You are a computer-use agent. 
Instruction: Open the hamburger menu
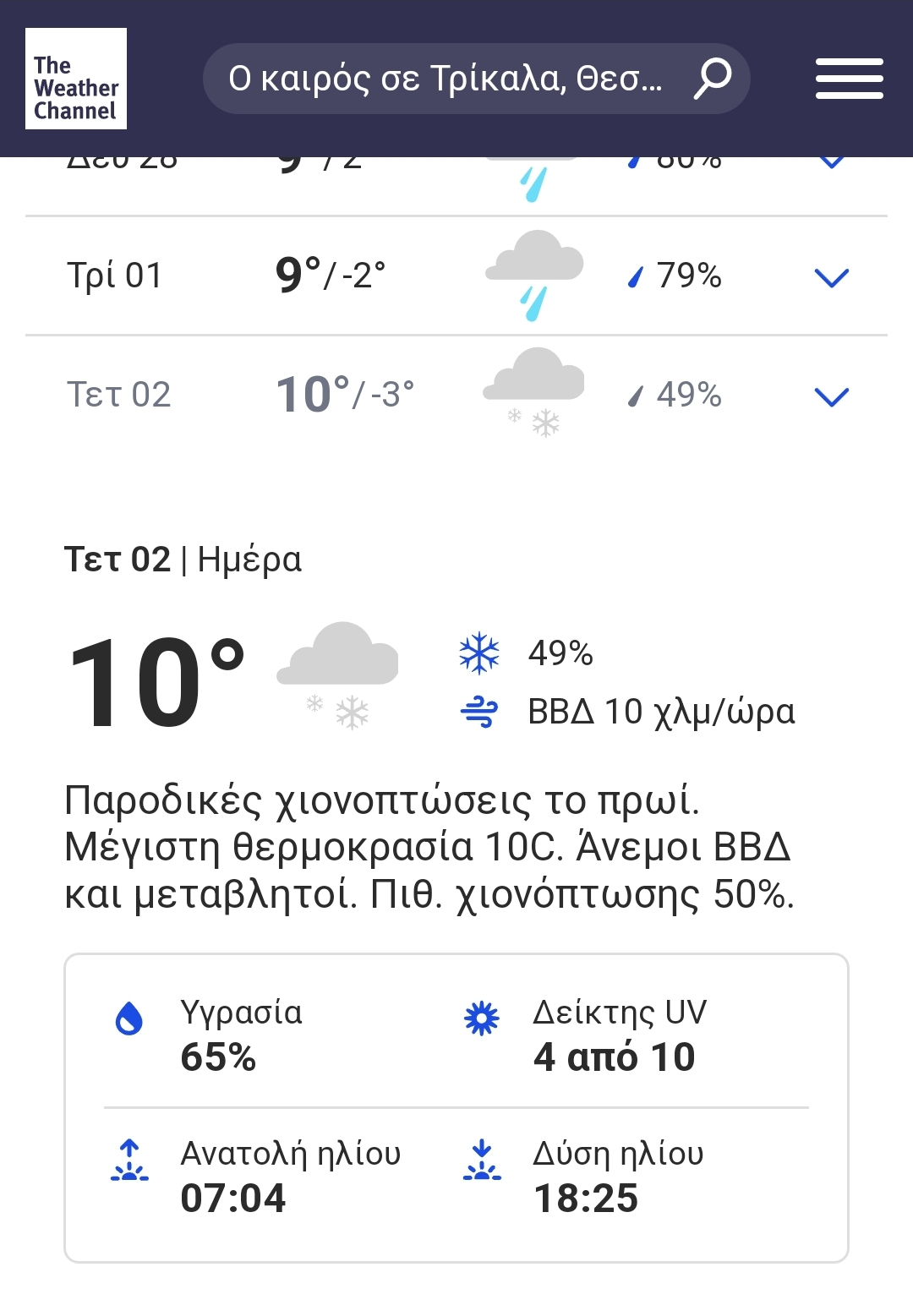(x=849, y=79)
